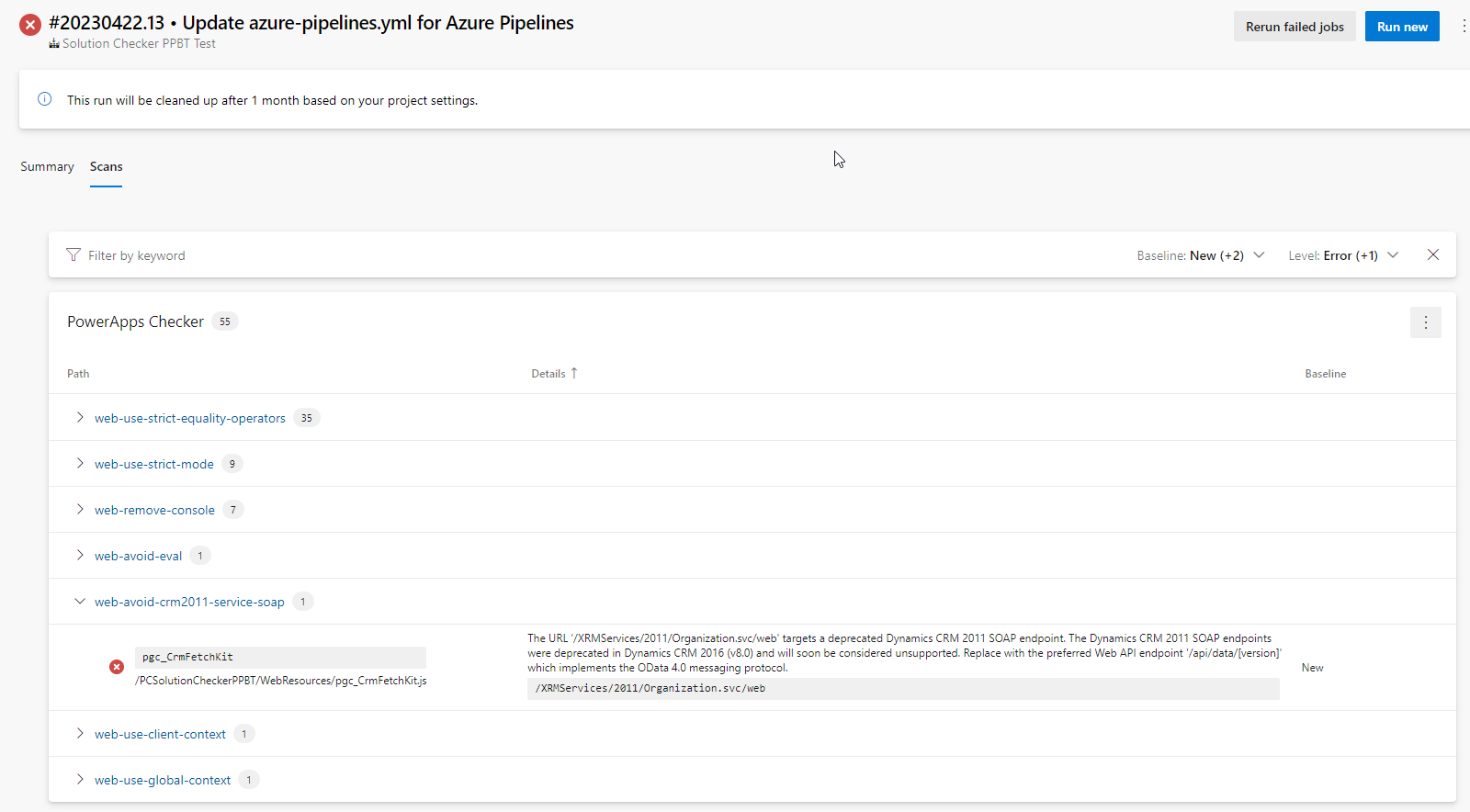Viewport: 1470px width, 812px height.
Task: Click the funnel filter icon
Action: [x=73, y=254]
